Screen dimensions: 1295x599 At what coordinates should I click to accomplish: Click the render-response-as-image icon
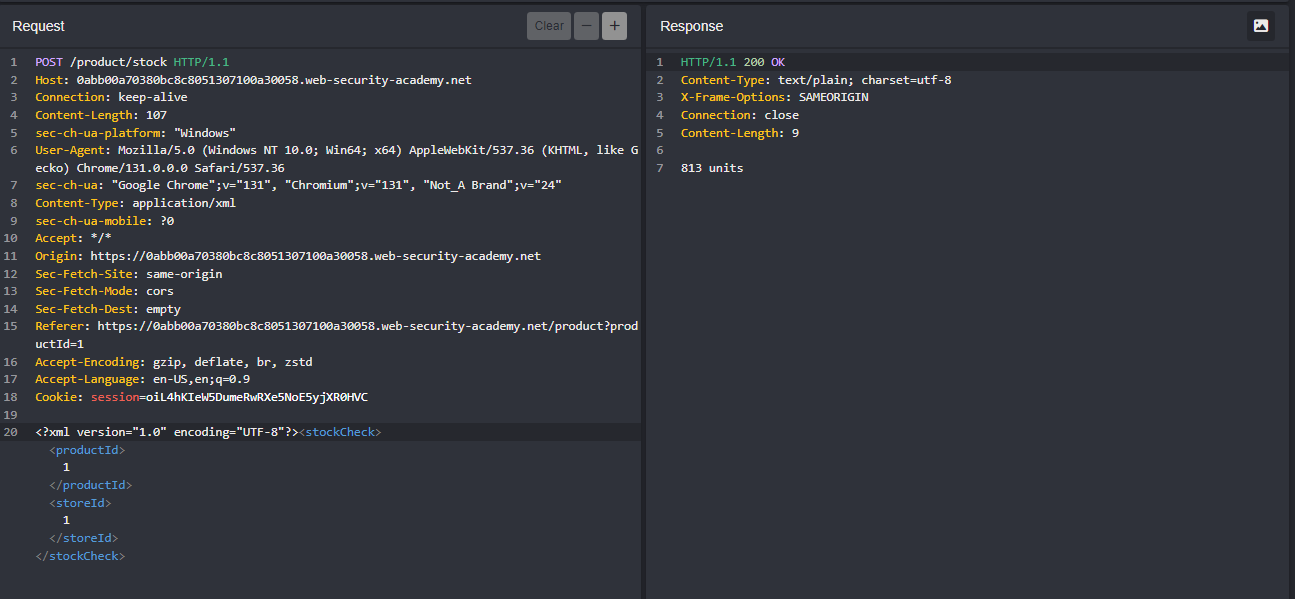coord(1261,25)
